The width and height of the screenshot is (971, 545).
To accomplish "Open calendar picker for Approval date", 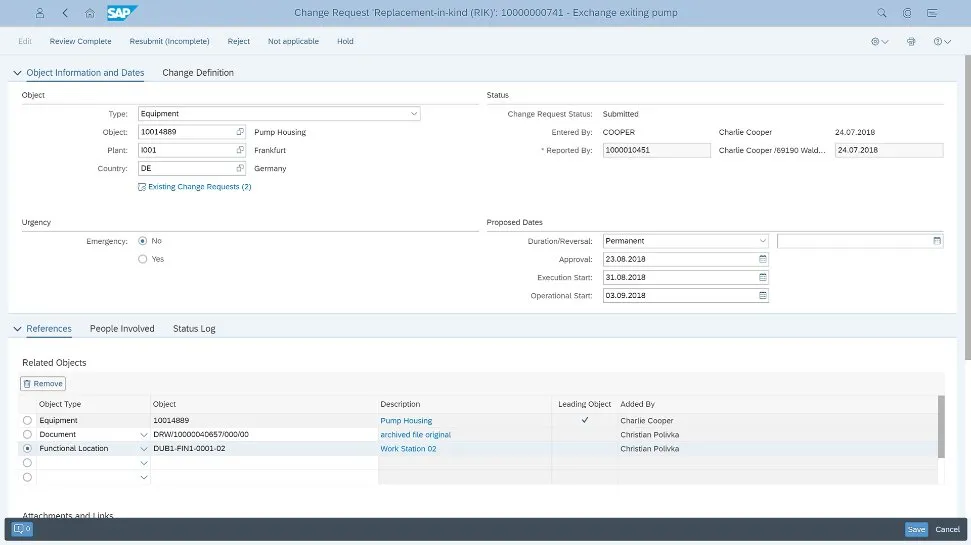I will coord(763,259).
